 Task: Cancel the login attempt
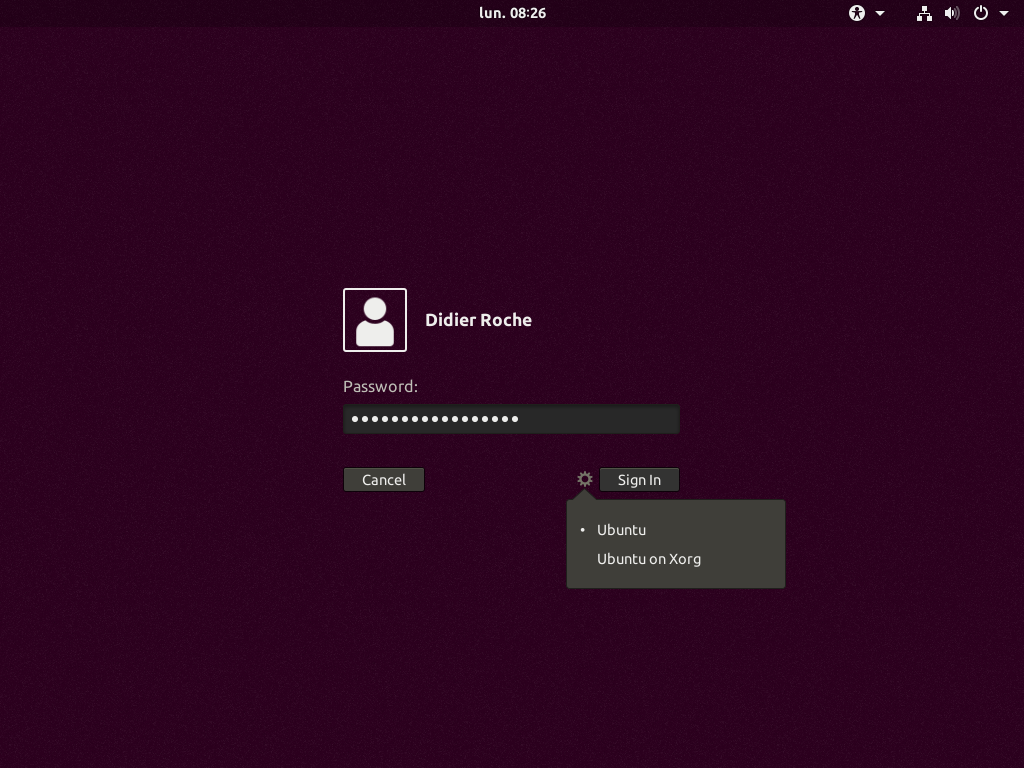pyautogui.click(x=384, y=480)
